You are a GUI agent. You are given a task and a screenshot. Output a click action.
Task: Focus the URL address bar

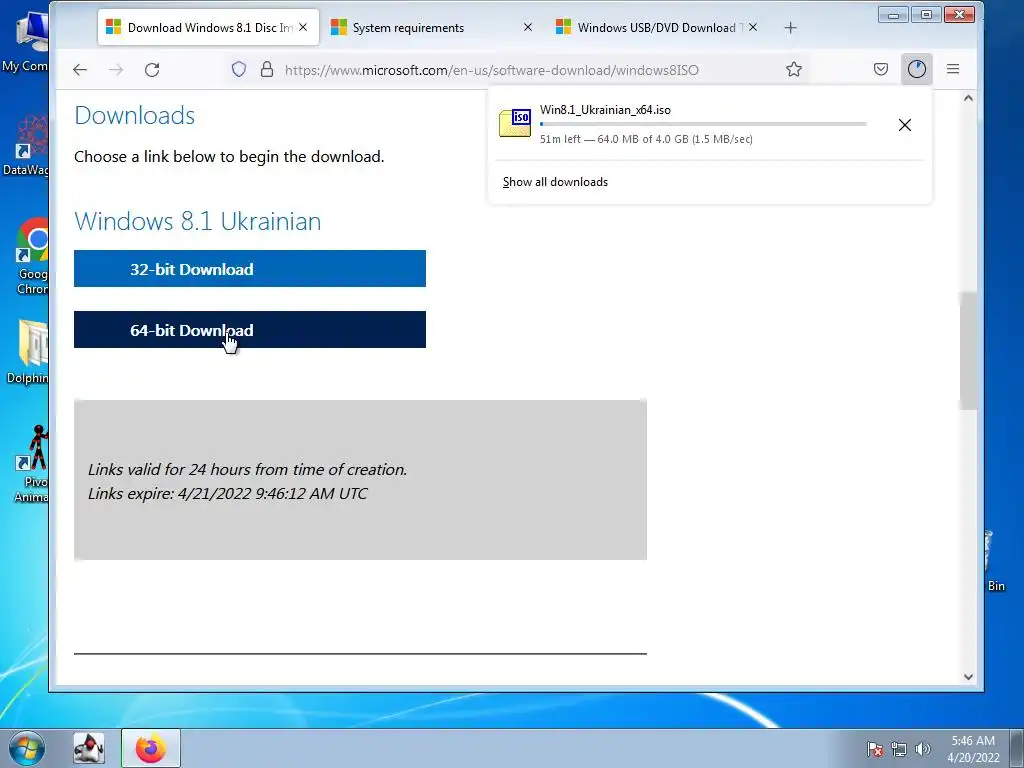pyautogui.click(x=491, y=70)
